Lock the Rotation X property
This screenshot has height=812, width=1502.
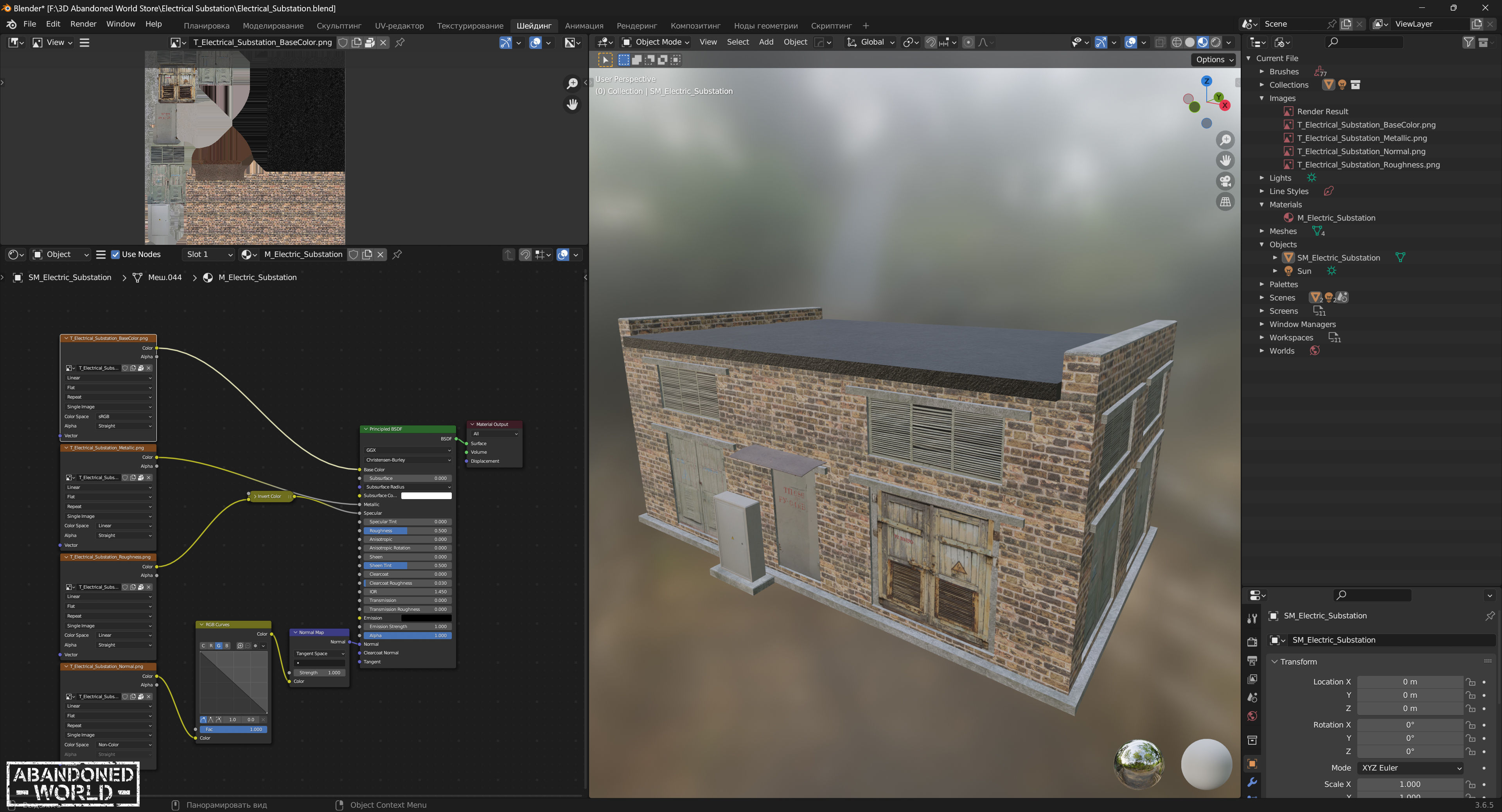1471,724
